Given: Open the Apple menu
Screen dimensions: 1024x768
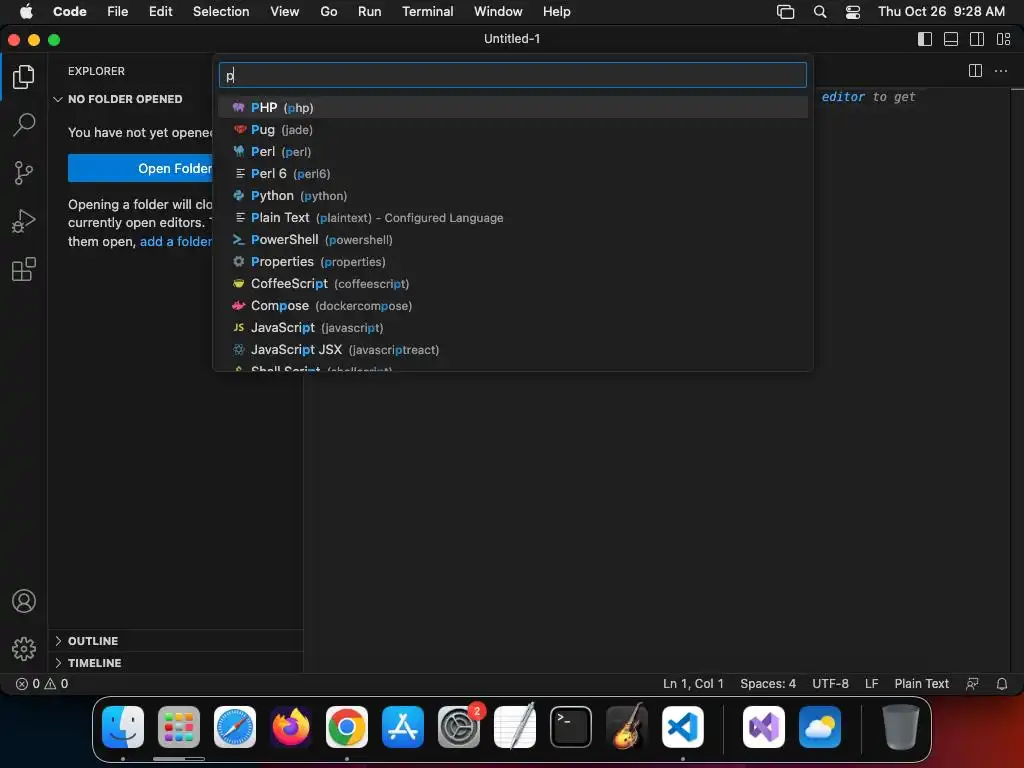Looking at the screenshot, I should 26,12.
